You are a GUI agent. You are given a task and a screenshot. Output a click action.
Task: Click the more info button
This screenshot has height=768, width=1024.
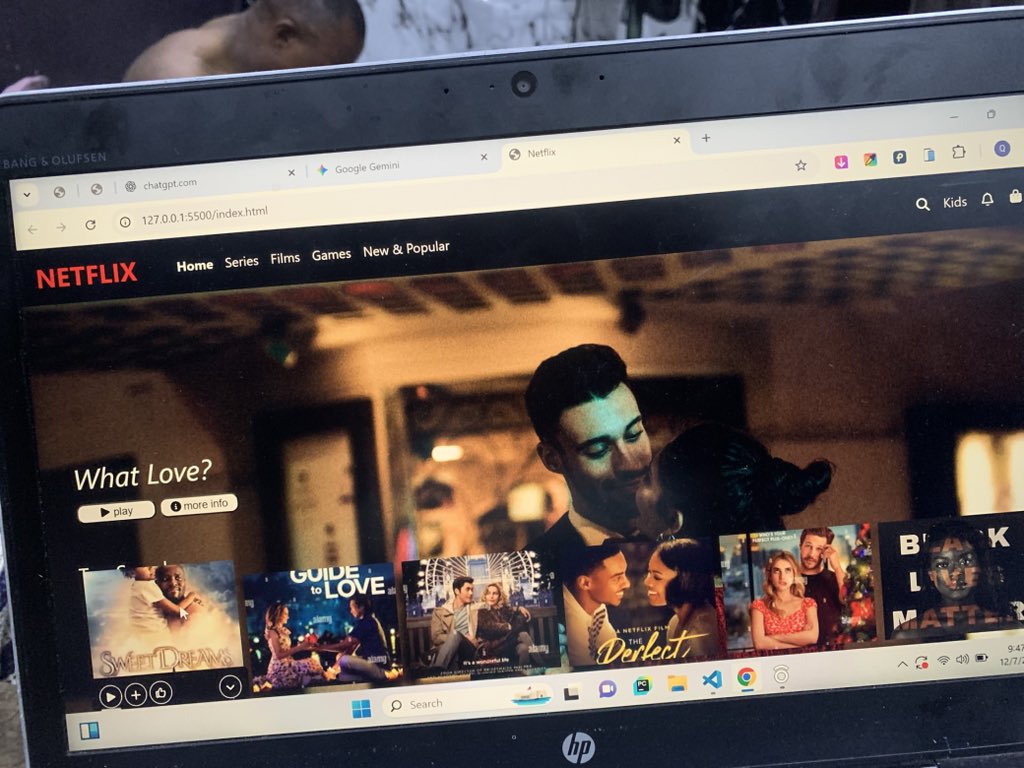(199, 505)
